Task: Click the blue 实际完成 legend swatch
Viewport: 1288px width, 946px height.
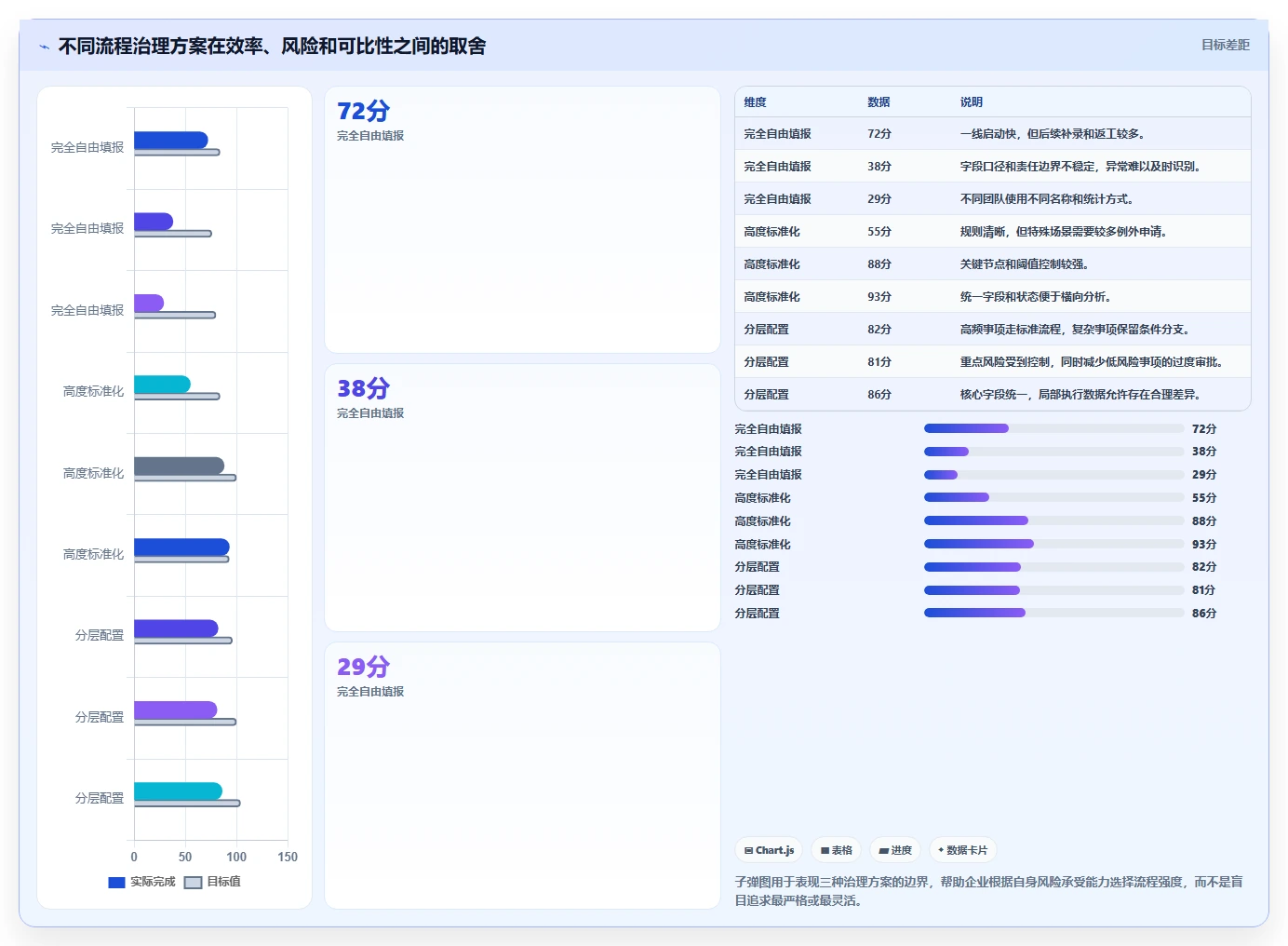Action: (x=116, y=883)
